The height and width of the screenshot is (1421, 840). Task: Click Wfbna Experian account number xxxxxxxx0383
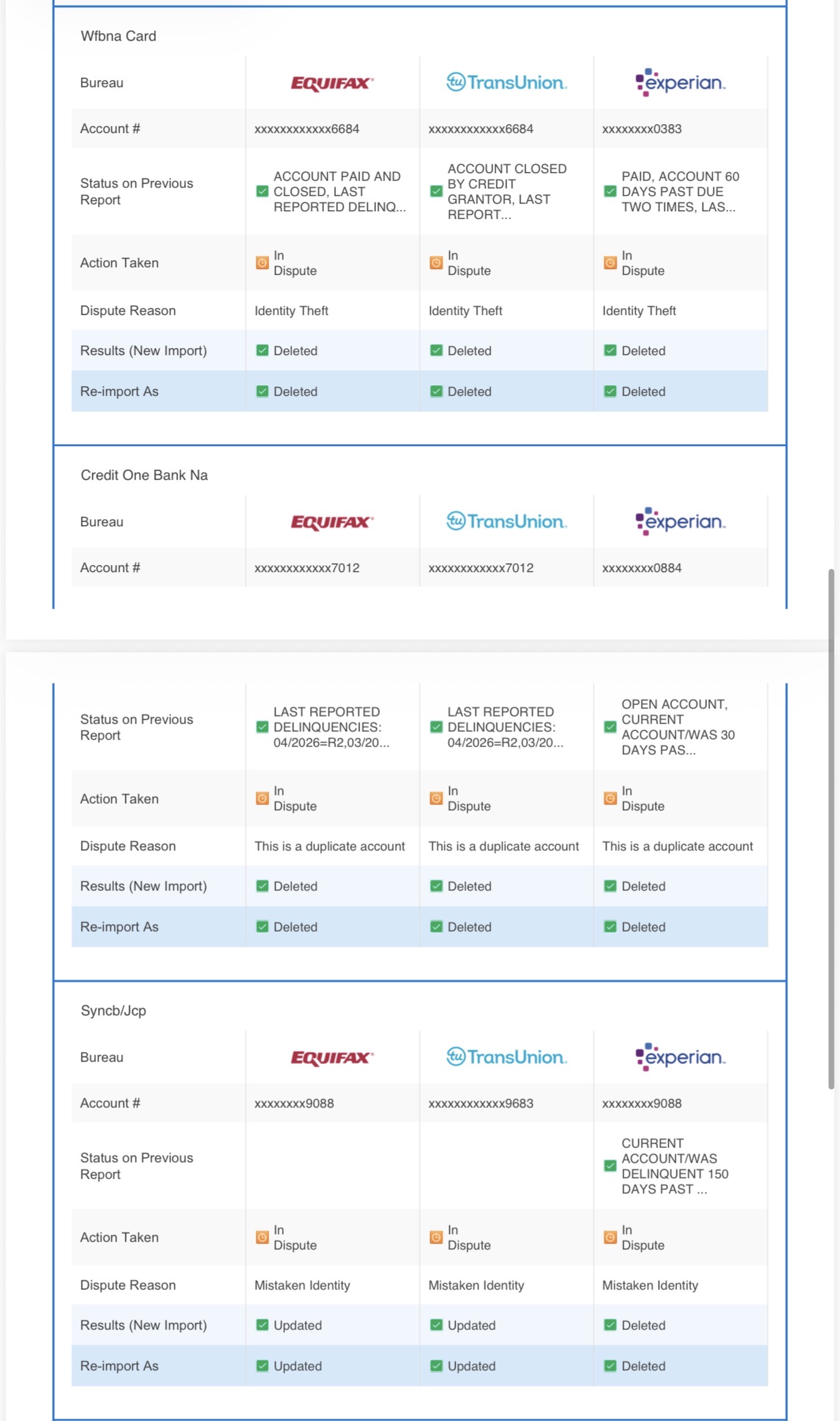642,129
